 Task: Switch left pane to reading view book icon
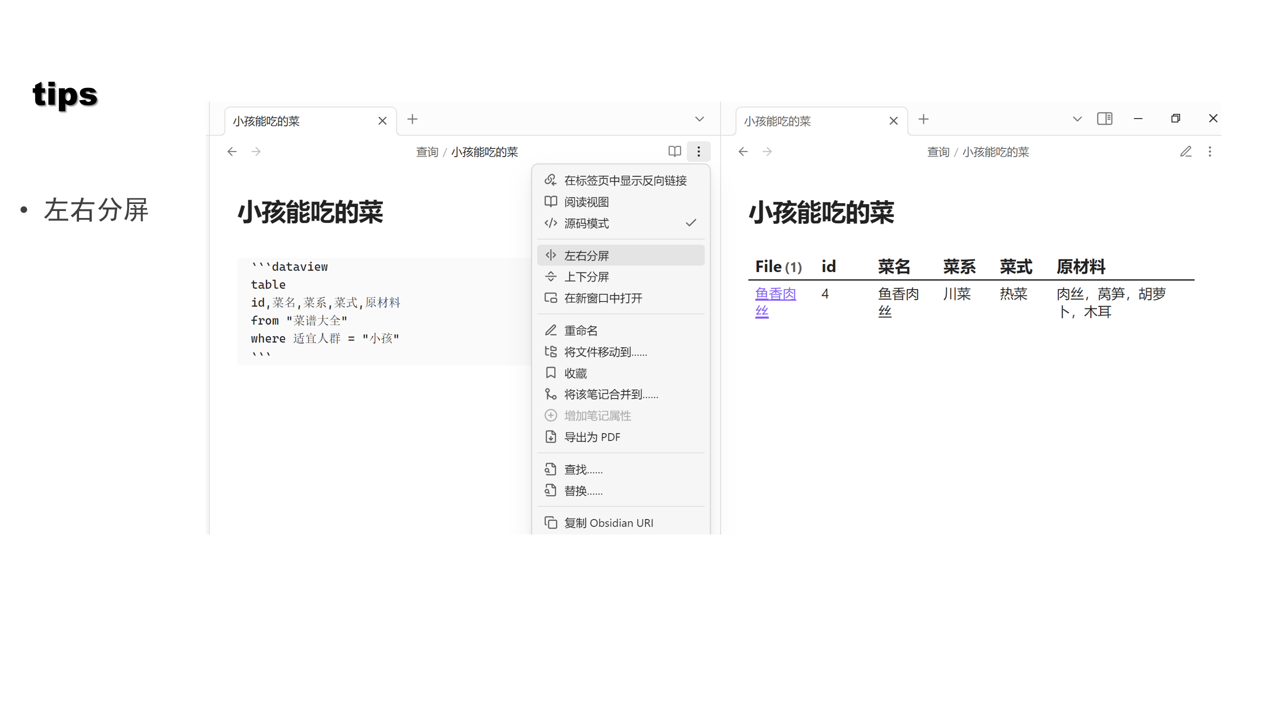click(675, 152)
